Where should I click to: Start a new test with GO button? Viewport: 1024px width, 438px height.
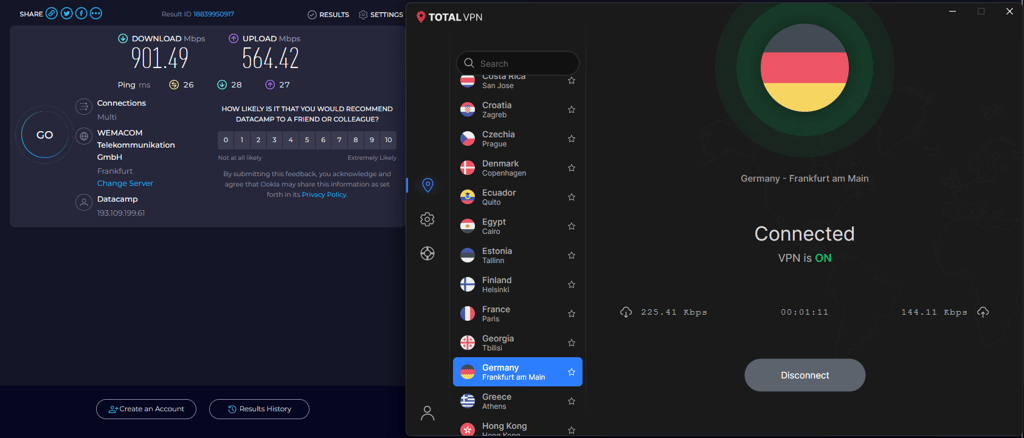44,135
